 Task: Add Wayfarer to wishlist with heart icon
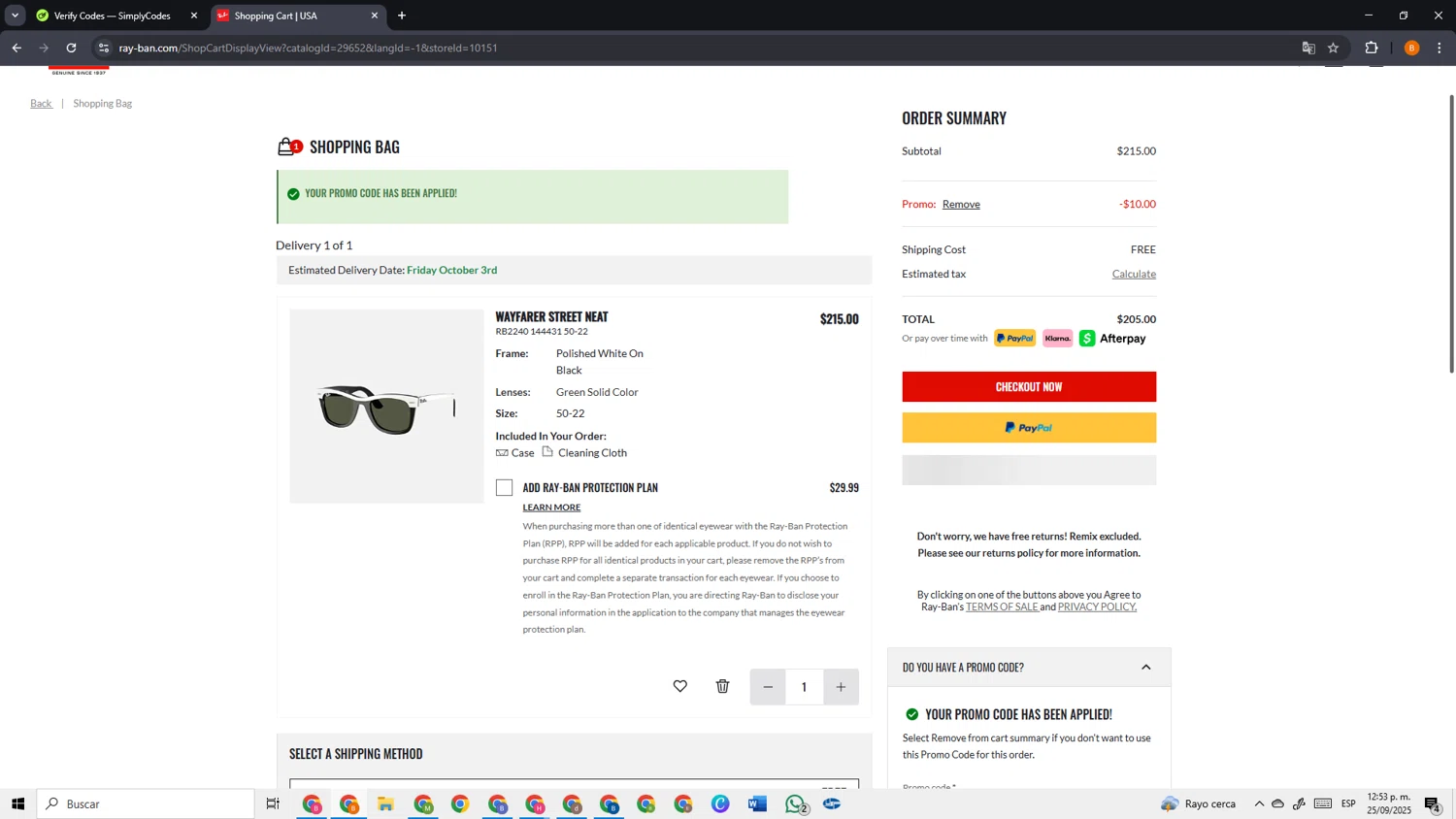(x=680, y=686)
